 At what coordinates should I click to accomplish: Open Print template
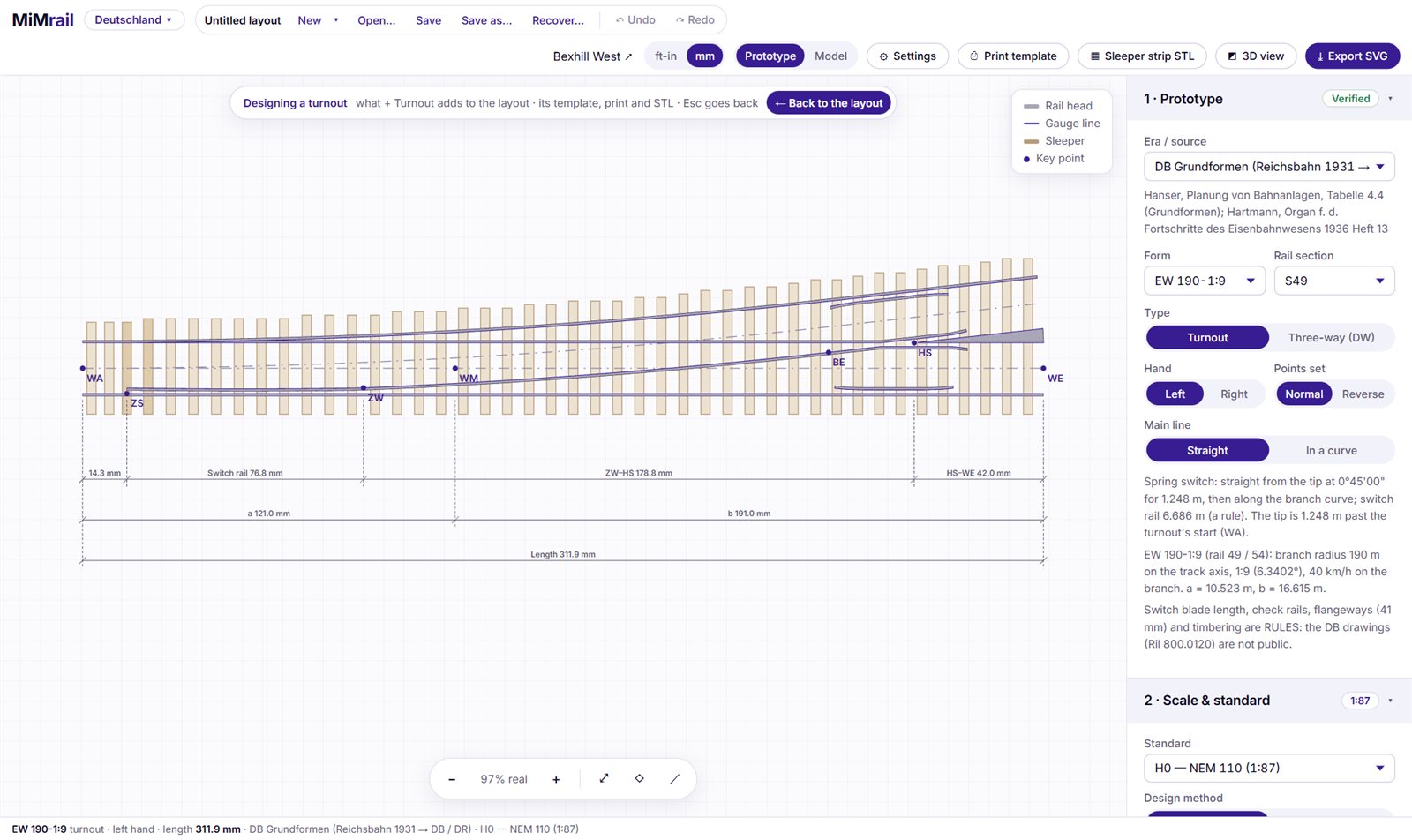[x=1013, y=56]
